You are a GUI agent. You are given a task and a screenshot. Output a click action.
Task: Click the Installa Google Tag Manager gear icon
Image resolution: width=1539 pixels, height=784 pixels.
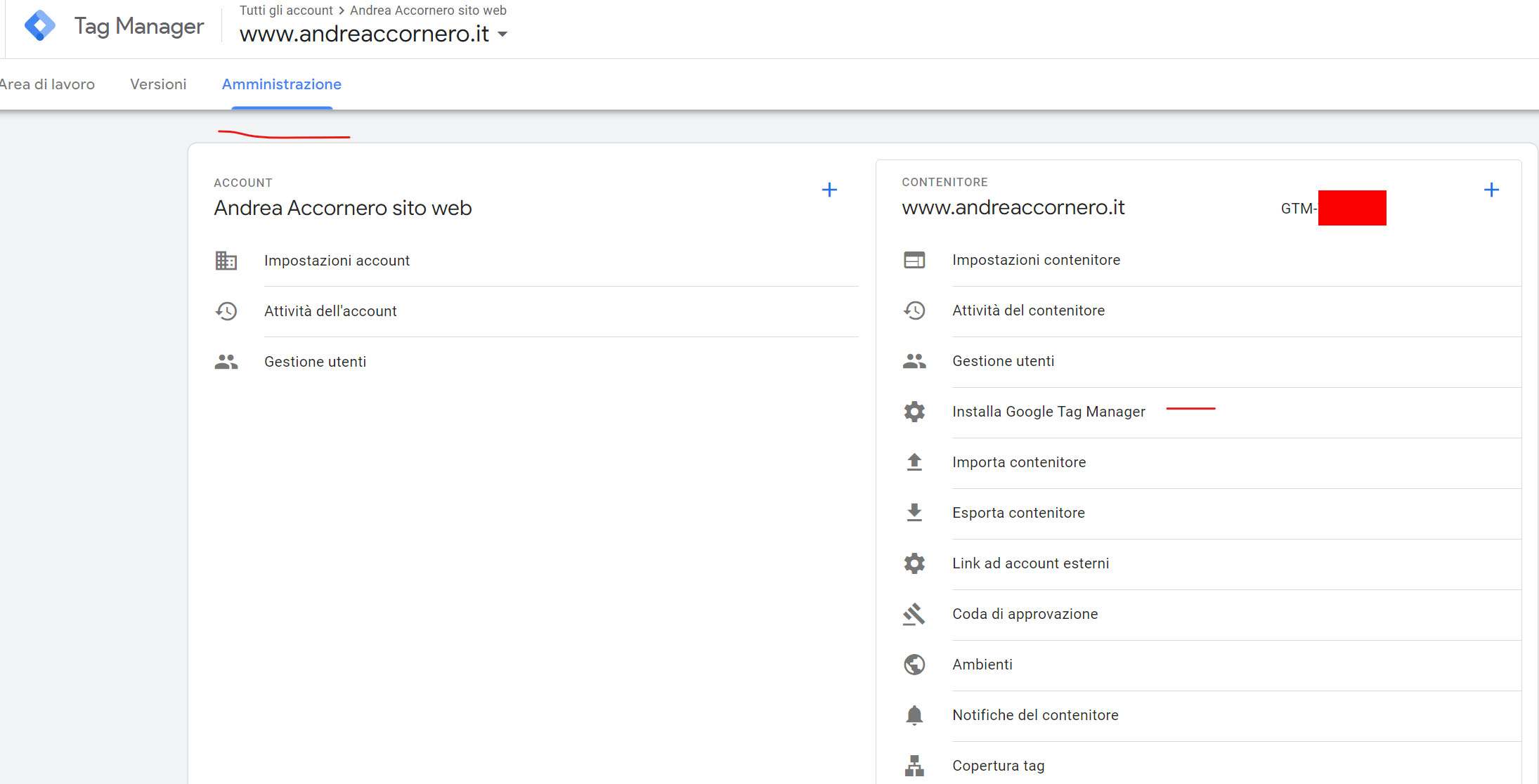[x=914, y=412]
